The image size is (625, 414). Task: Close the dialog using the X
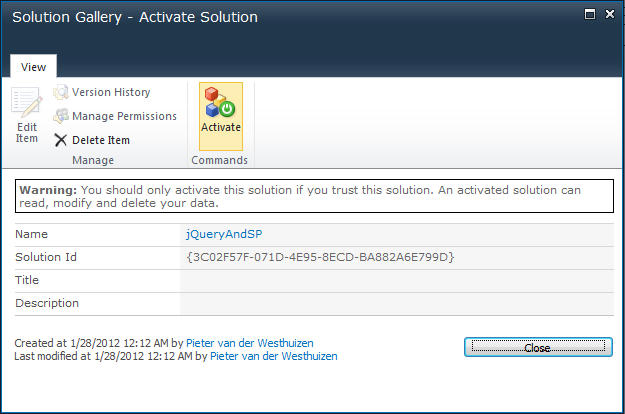(610, 14)
